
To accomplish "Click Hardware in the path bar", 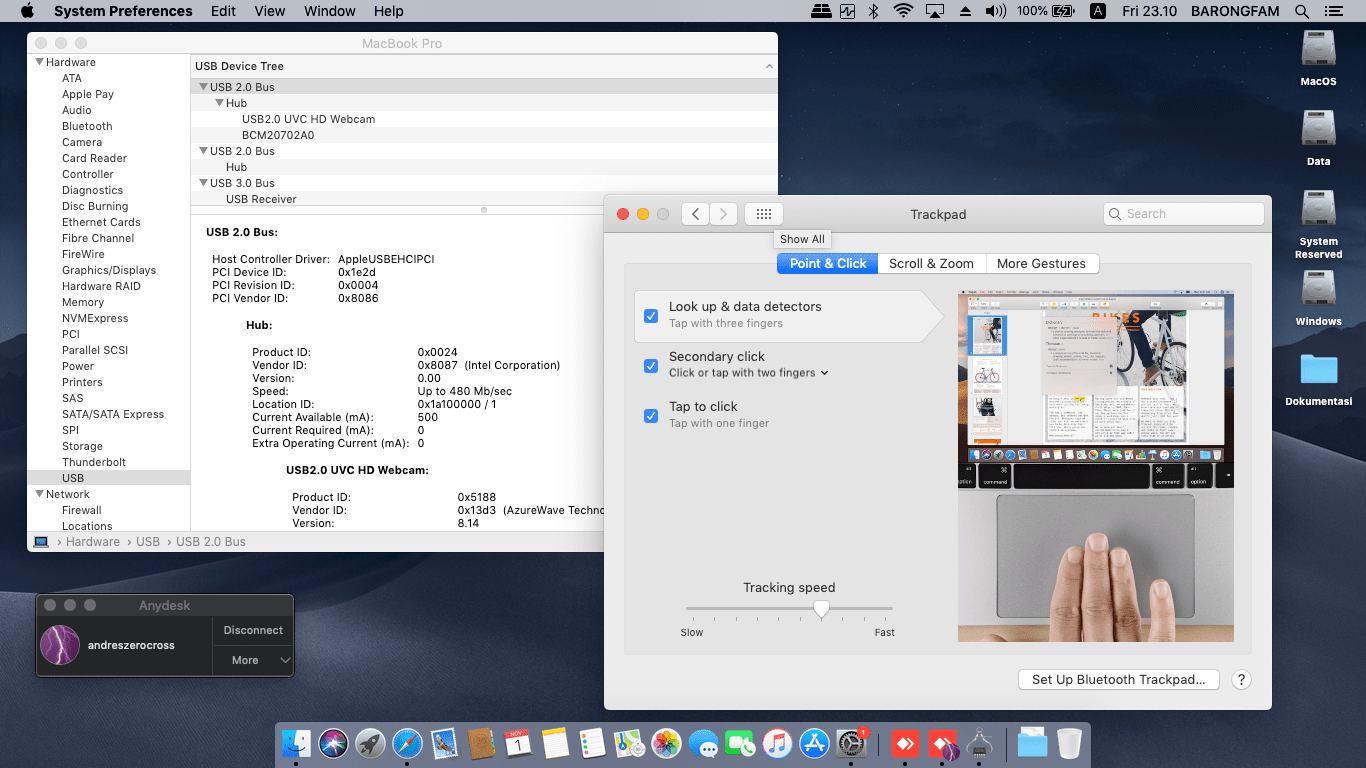I will coord(93,542).
